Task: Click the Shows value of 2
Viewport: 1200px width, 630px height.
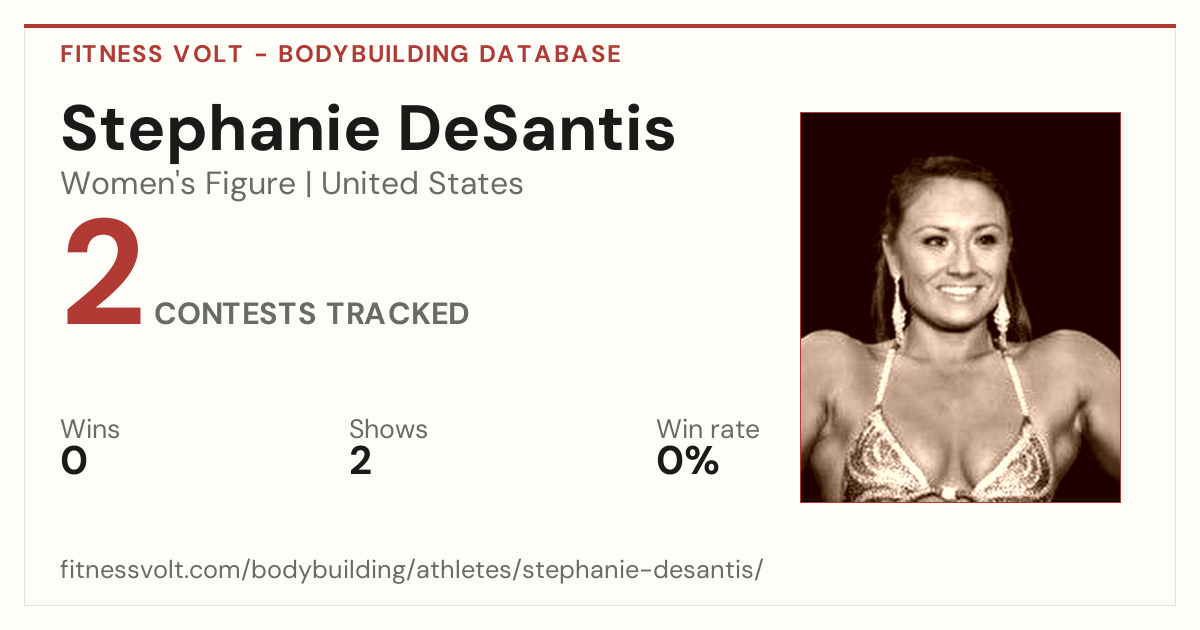Action: 360,461
